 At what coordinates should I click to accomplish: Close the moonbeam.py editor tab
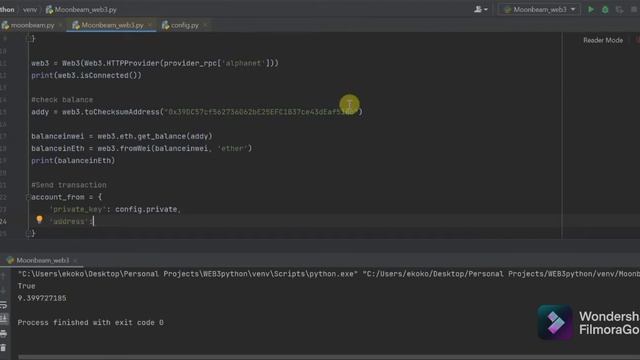tap(61, 25)
